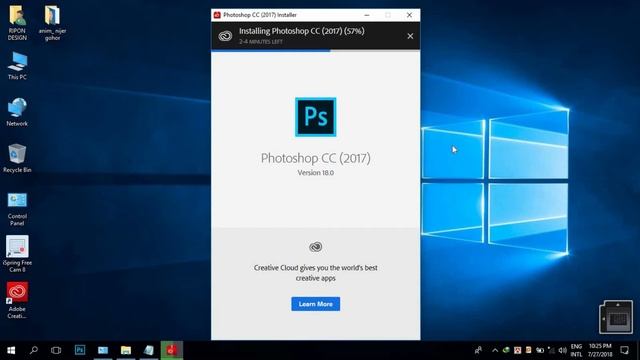This screenshot has height=360, width=640.
Task: Select iSpring Free Cam 8 shortcut
Action: [x=17, y=254]
